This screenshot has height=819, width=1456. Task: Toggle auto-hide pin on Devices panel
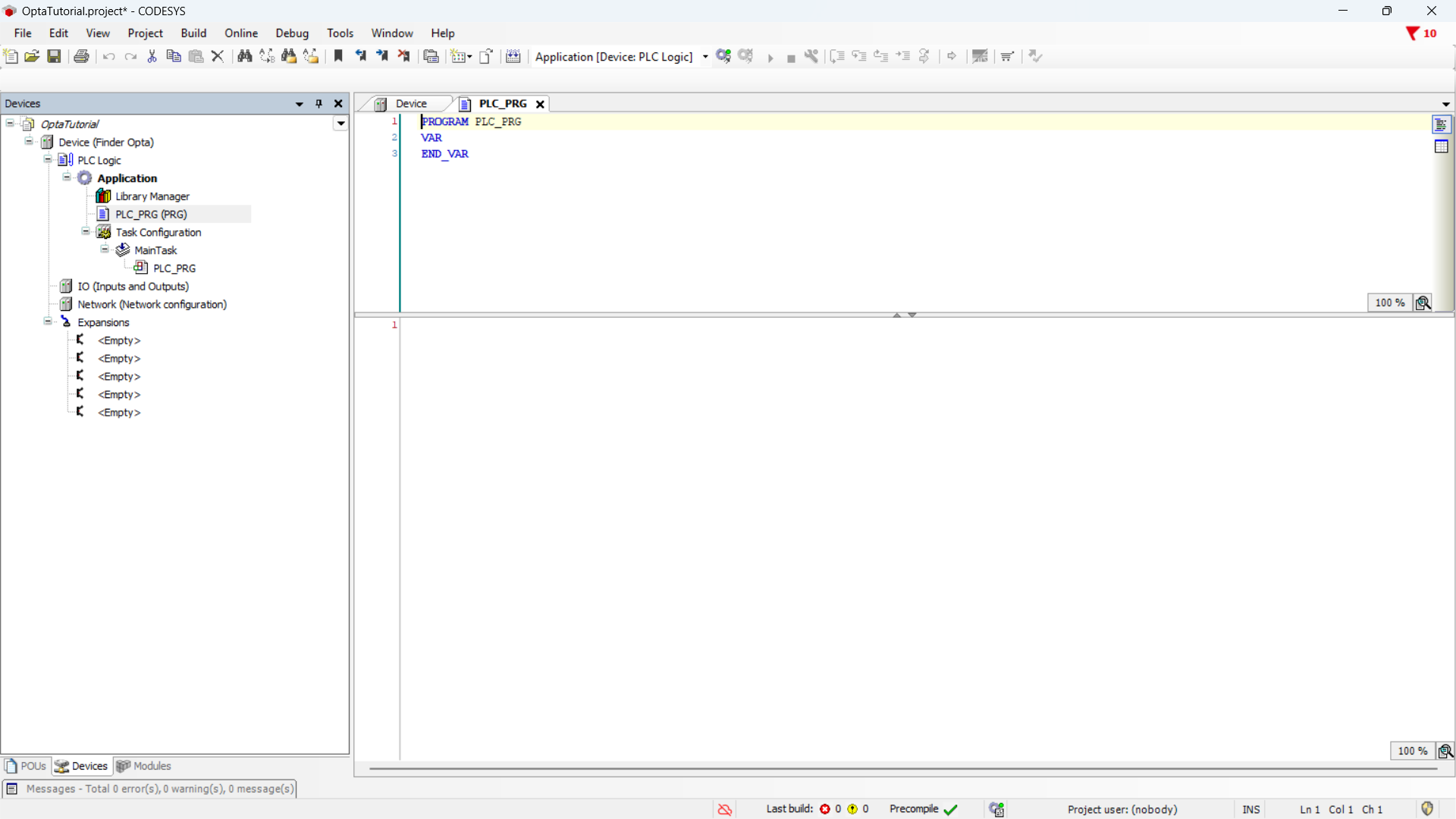[x=318, y=104]
